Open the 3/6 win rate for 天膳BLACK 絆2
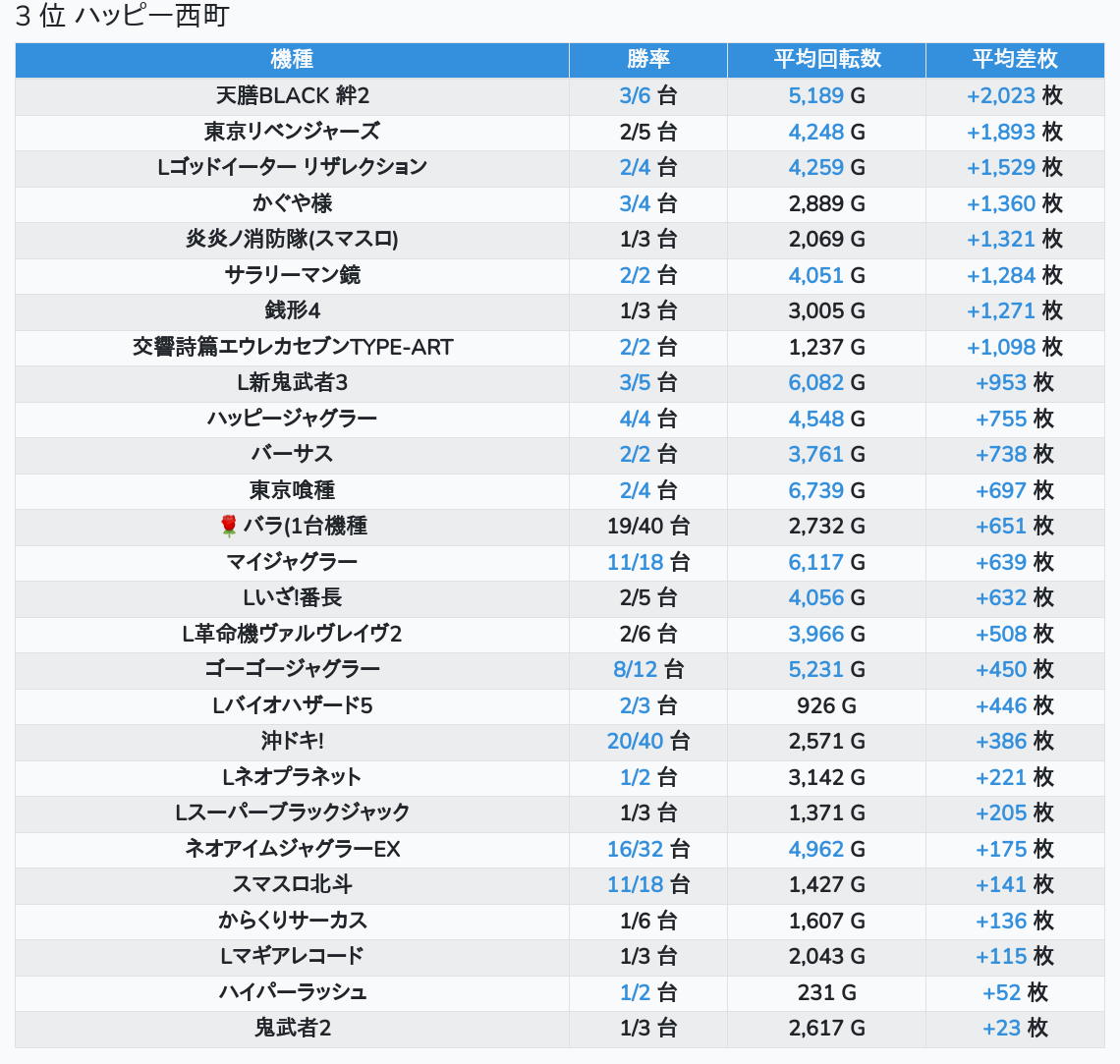Screen dimensions: 1120x1064 [635, 95]
